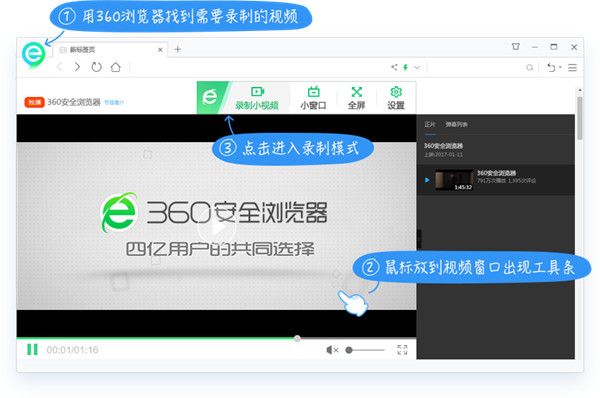Click the 360安全浏览器 title text

coord(74,102)
